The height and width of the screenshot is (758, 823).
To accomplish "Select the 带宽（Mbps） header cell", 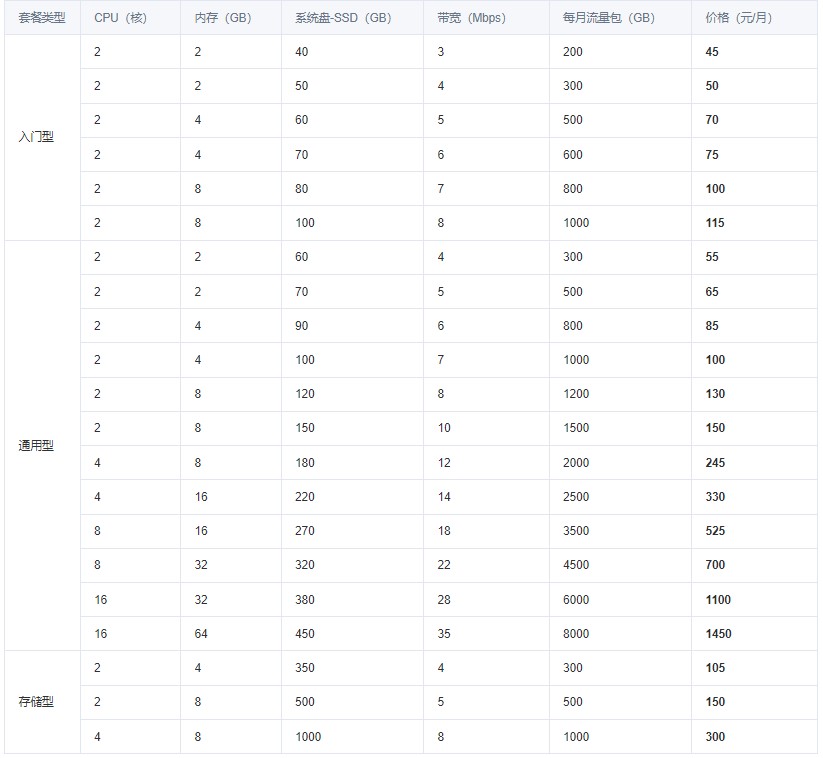I will (x=487, y=18).
